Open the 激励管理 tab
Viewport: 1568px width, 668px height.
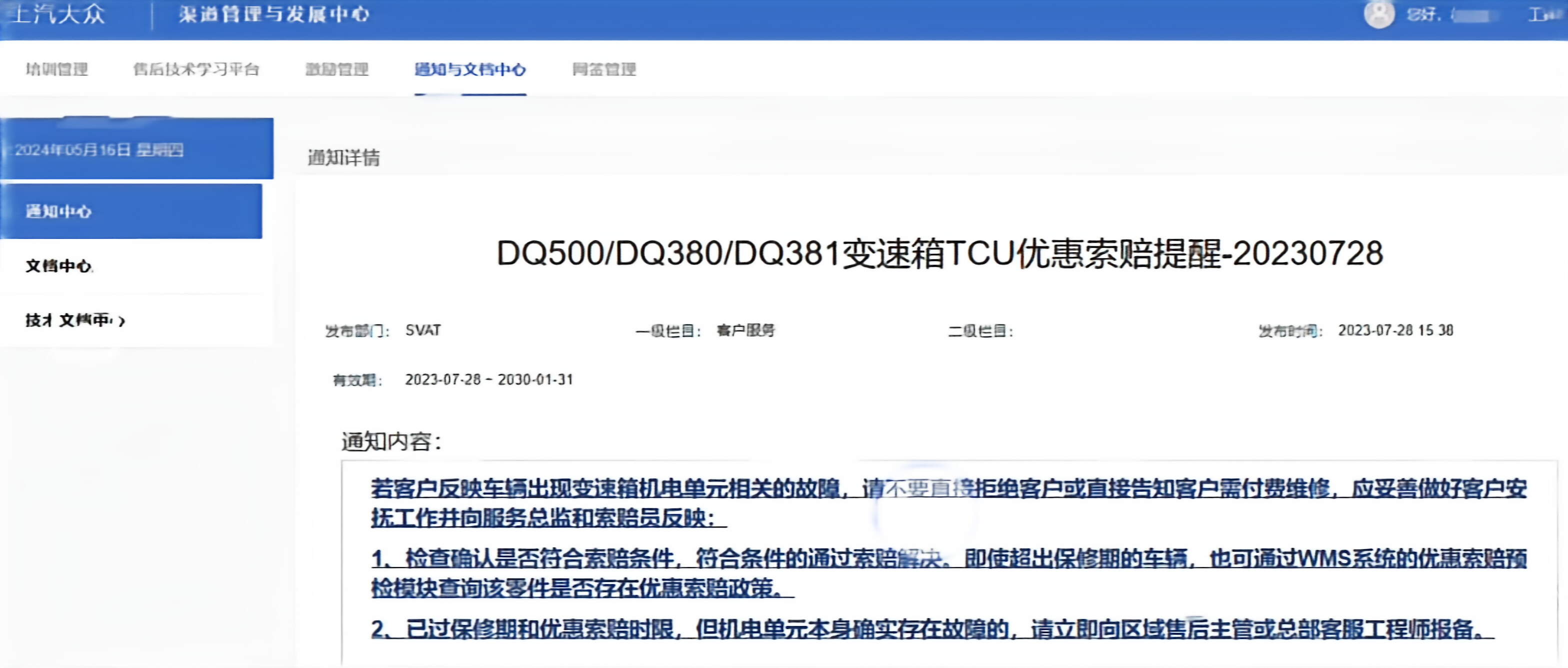[336, 69]
